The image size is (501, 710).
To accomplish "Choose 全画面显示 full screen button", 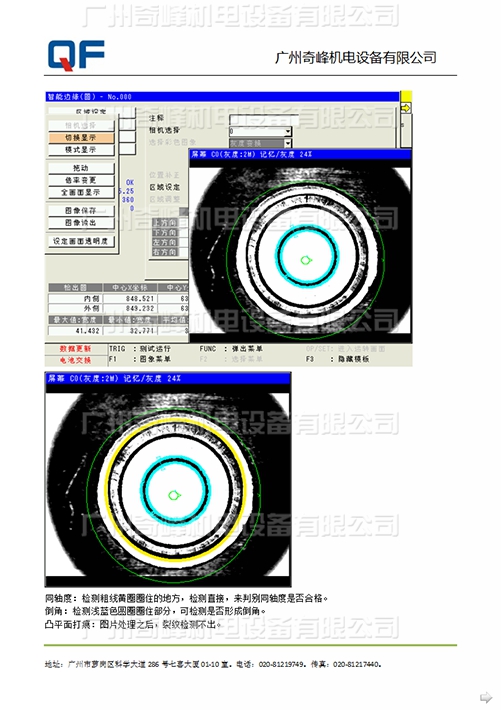I will 81,192.
